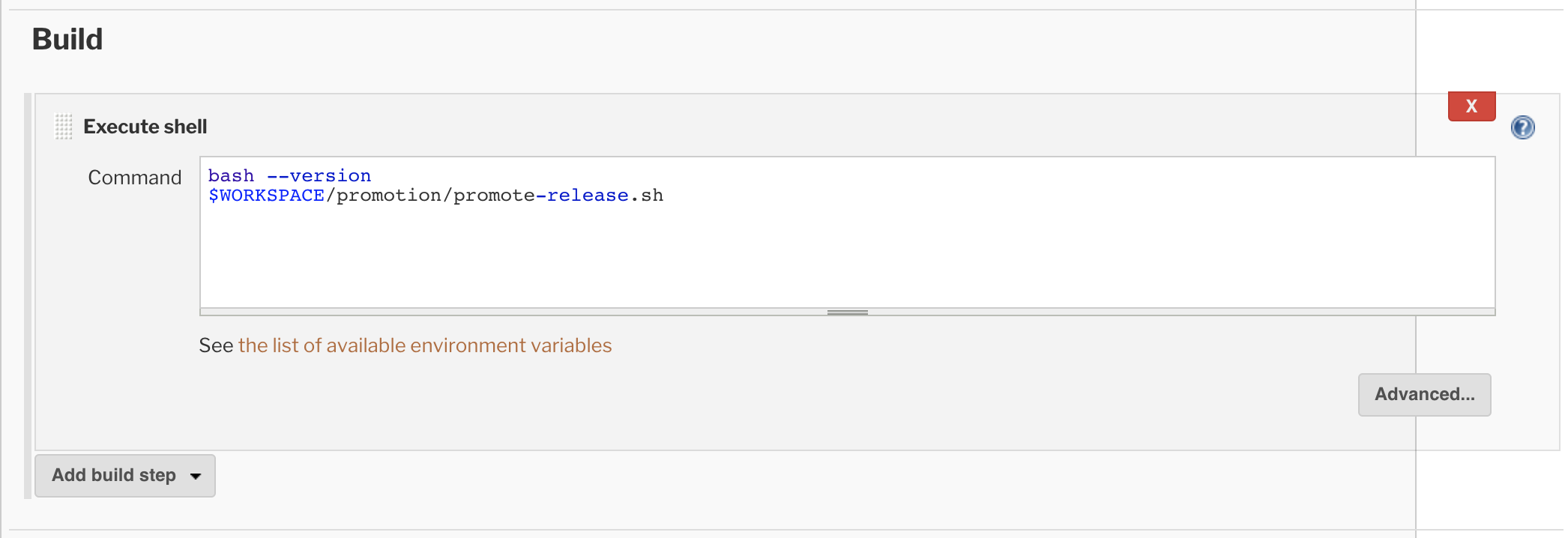
Task: Click the Command box resize handle
Action: click(847, 312)
